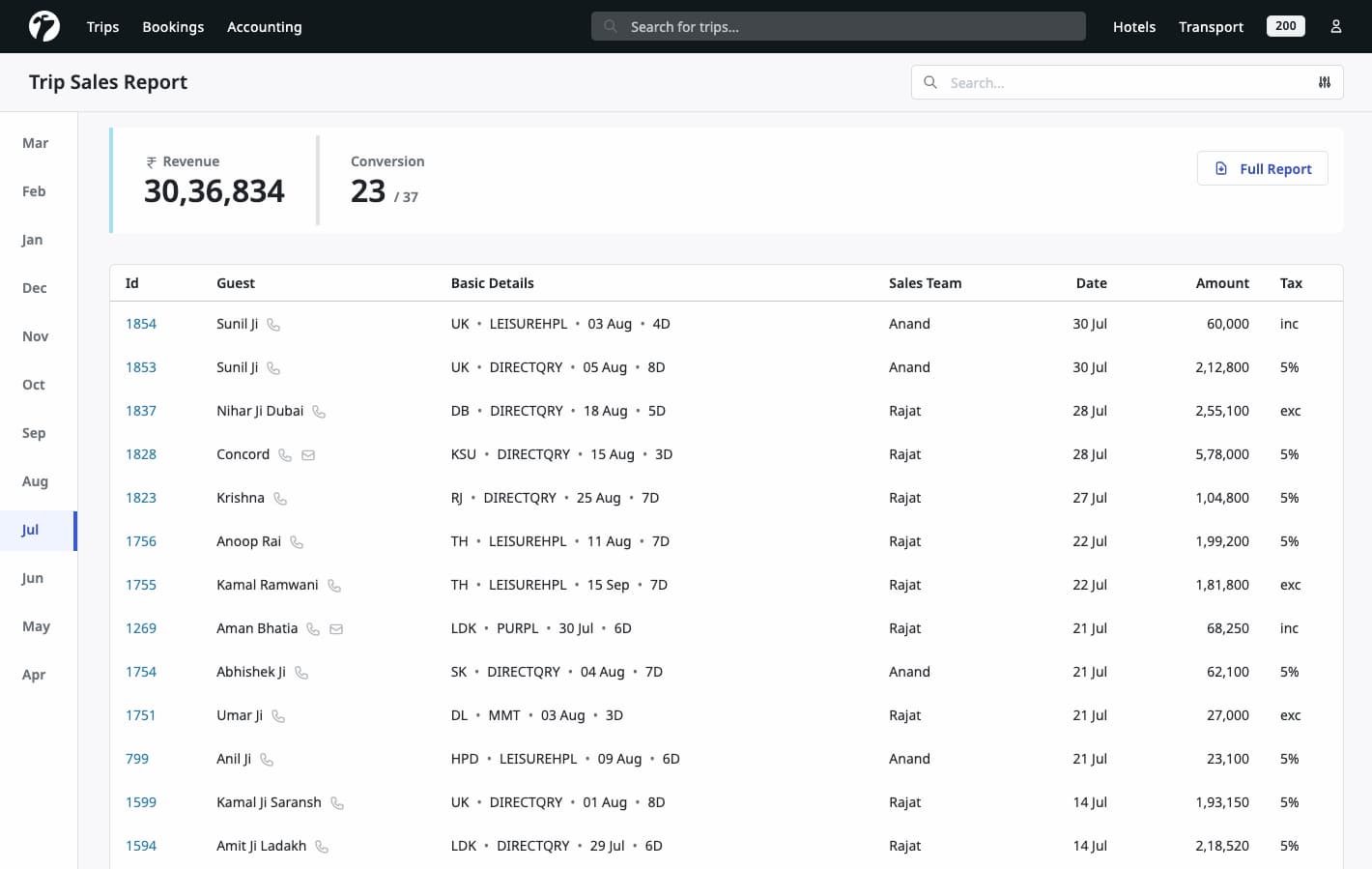This screenshot has width=1372, height=869.
Task: Click the 200 credits badge
Action: 1285,26
